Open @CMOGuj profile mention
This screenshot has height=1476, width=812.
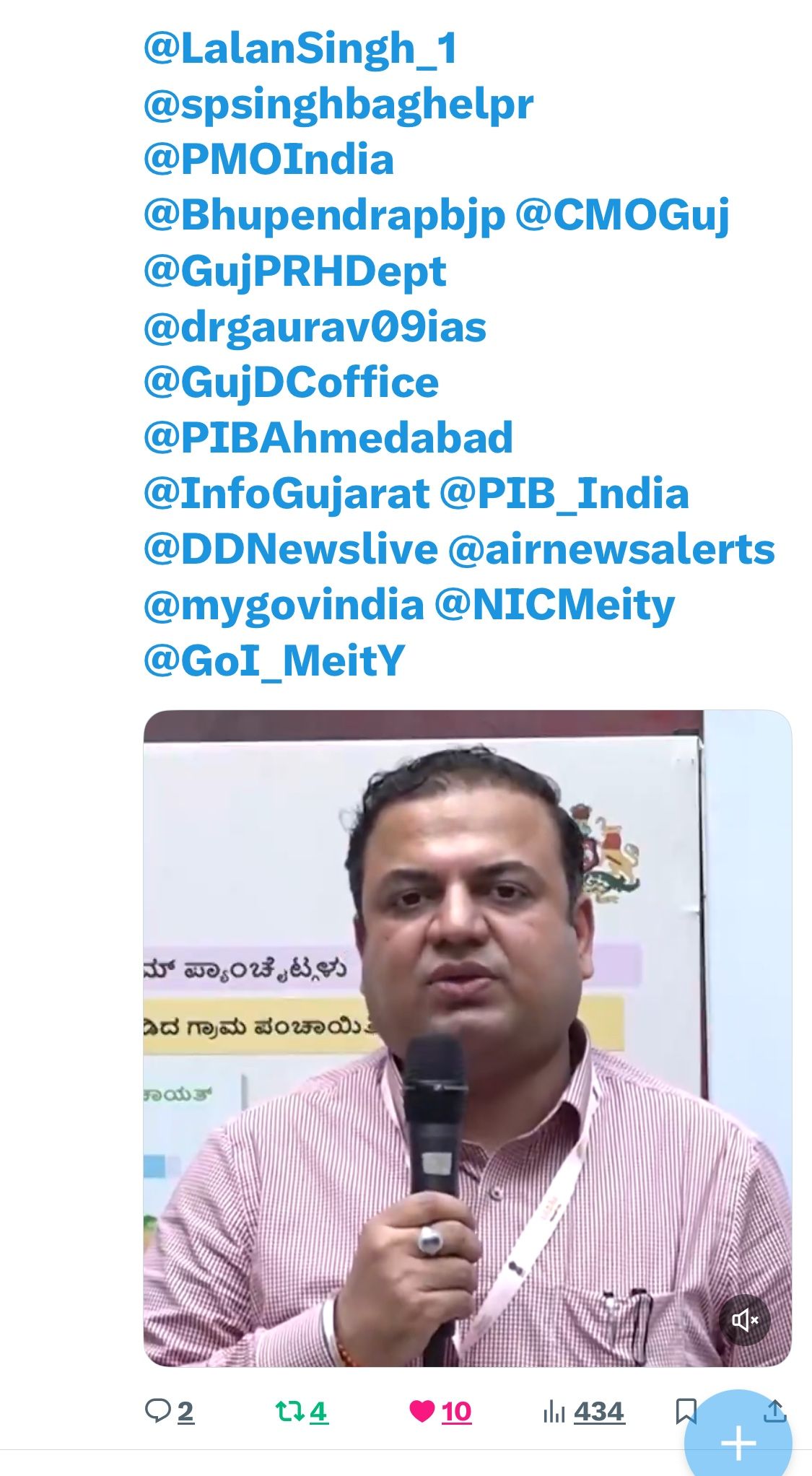pyautogui.click(x=622, y=216)
